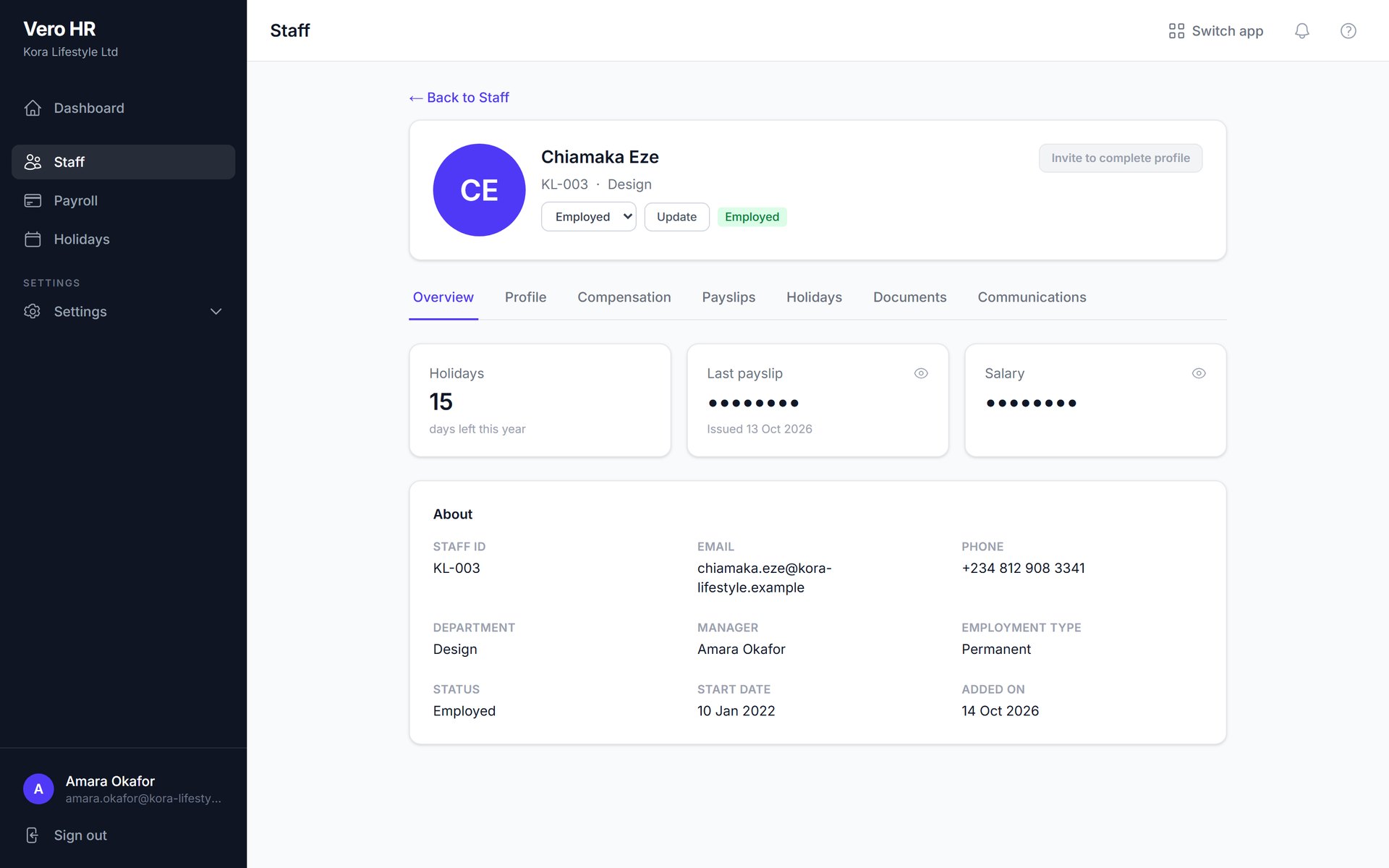Open the Holidays tab in profile
This screenshot has width=1389, height=868.
coord(814,297)
